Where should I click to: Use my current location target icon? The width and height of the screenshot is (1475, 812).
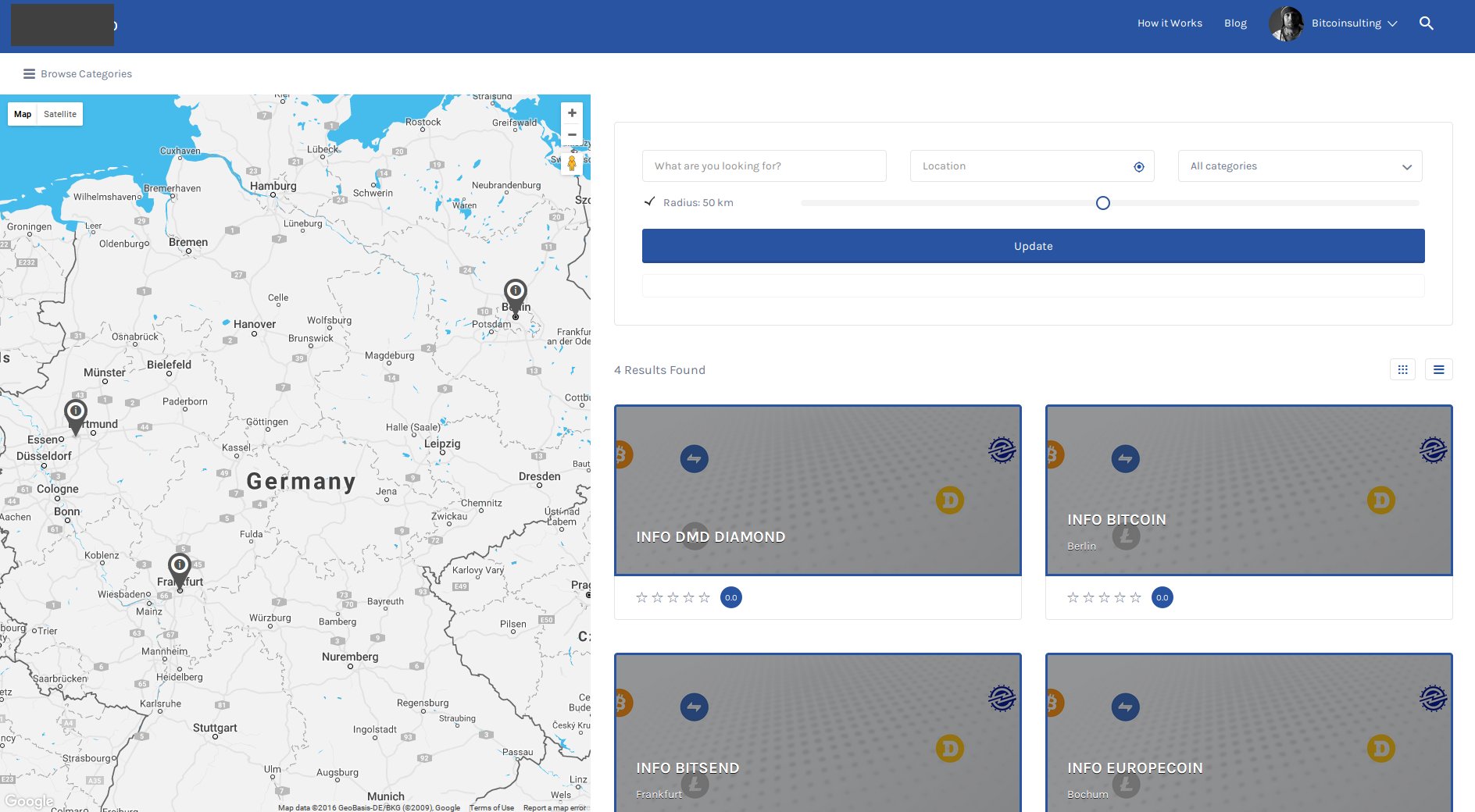(1139, 167)
